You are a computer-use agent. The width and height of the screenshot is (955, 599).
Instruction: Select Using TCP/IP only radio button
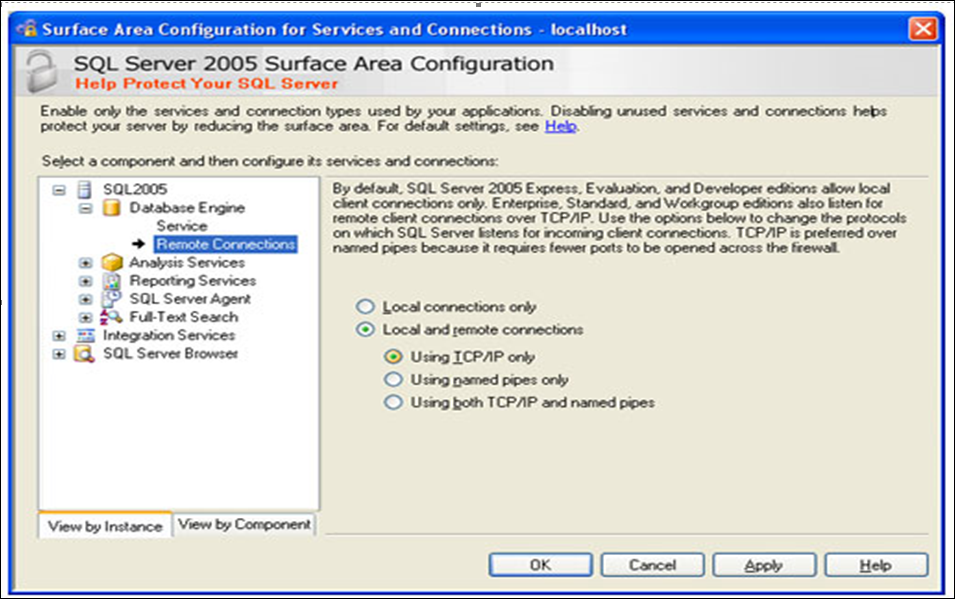point(394,357)
